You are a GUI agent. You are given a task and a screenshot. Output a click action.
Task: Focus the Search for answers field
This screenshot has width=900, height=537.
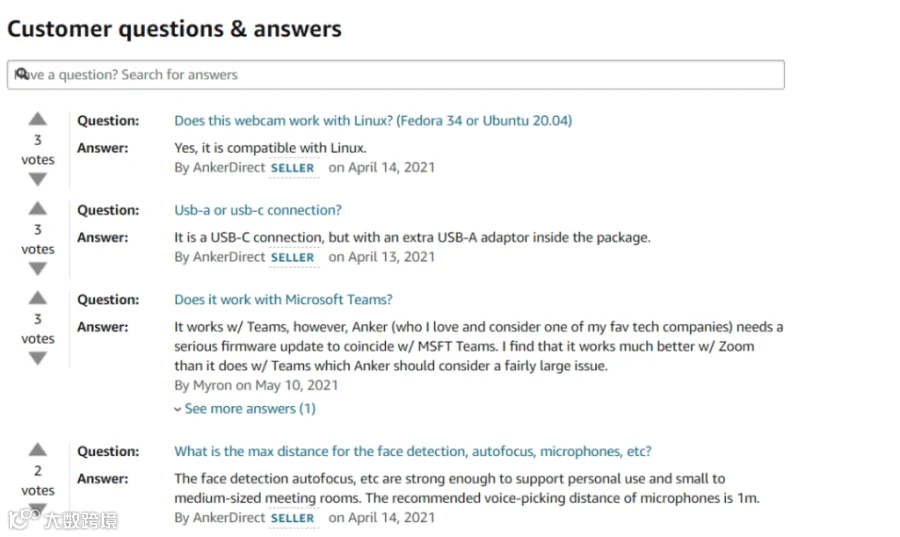coord(395,75)
